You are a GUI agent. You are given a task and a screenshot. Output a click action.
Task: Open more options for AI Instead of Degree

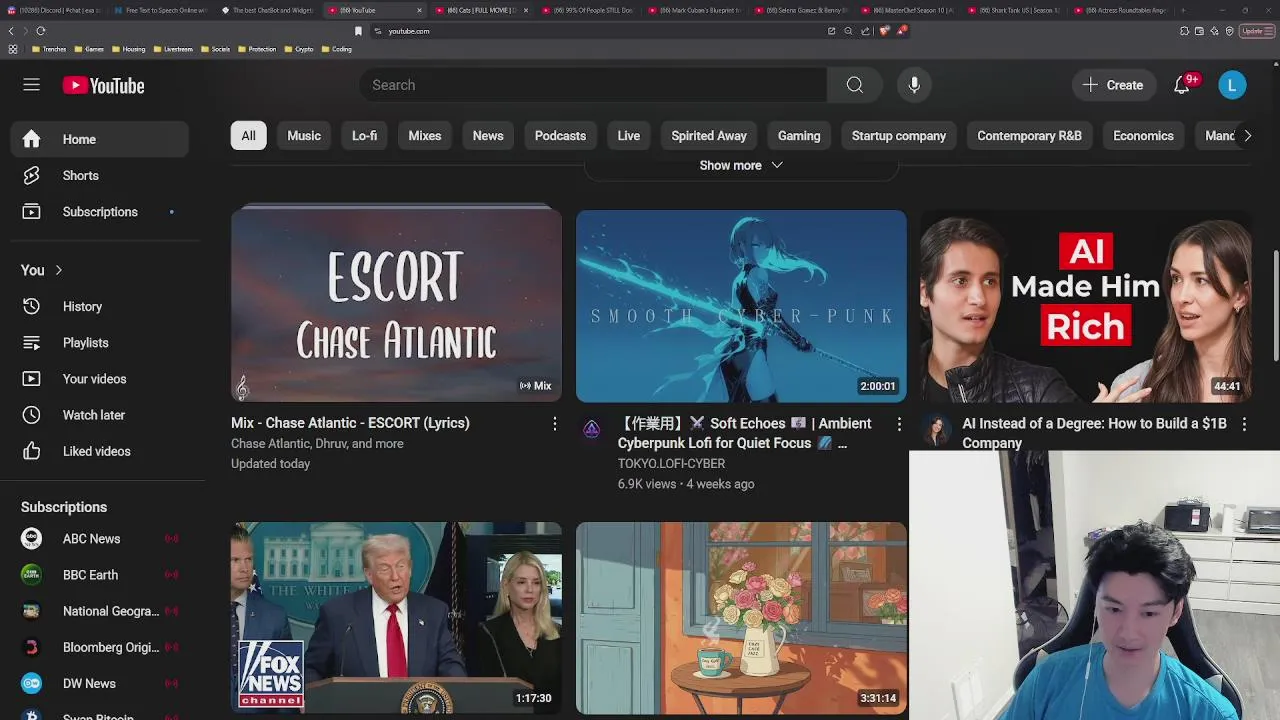point(1244,424)
